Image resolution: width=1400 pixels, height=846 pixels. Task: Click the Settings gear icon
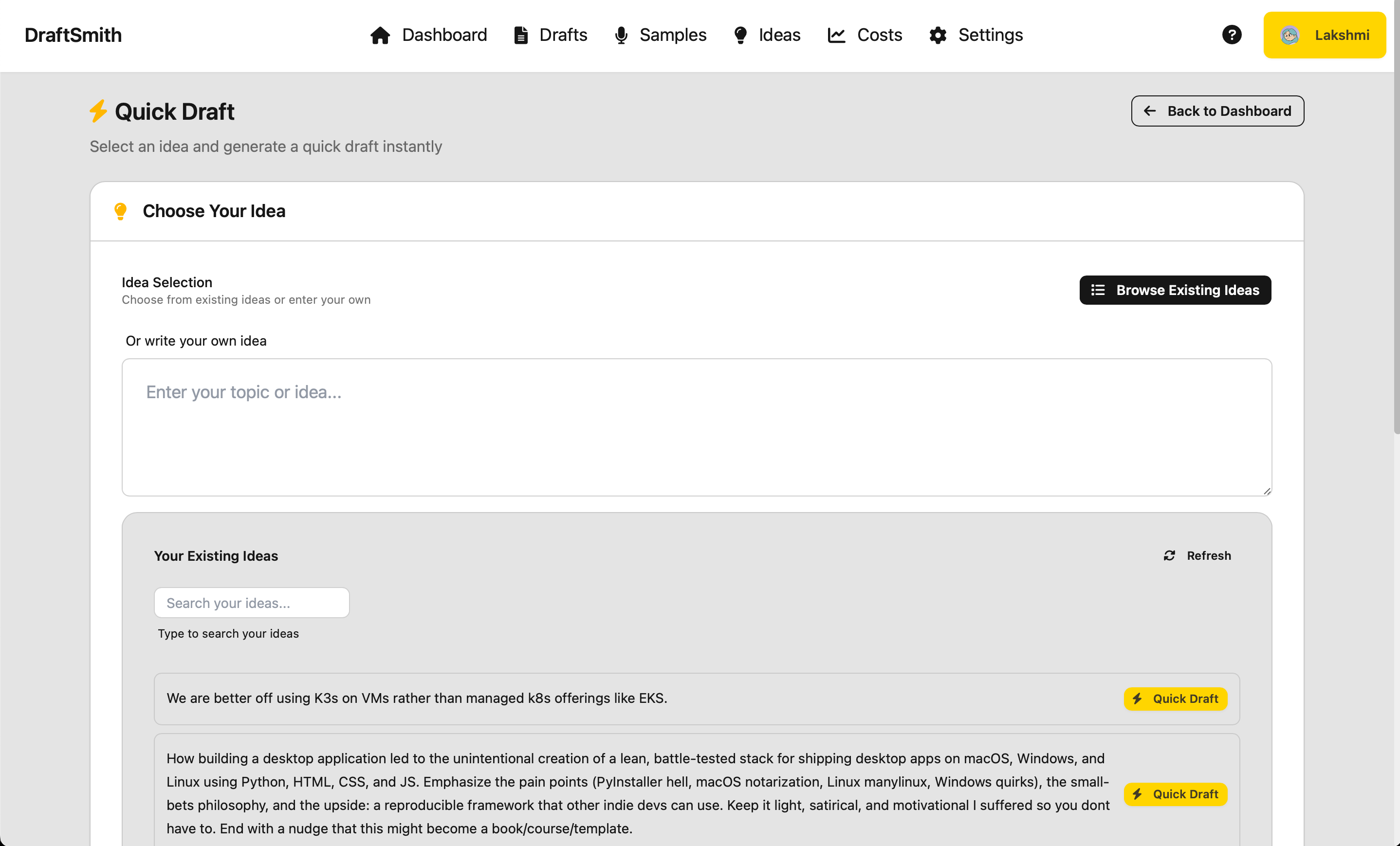tap(938, 35)
